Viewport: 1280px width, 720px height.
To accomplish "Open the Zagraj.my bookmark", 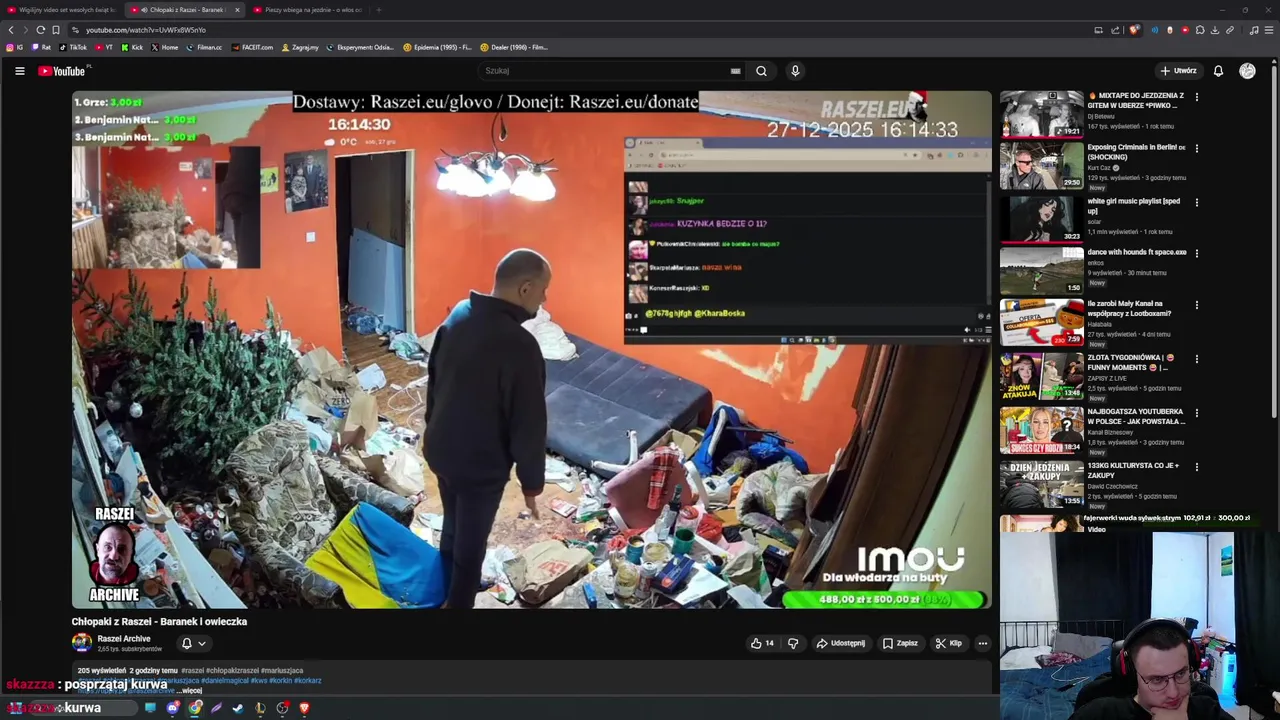I will pyautogui.click(x=300, y=47).
